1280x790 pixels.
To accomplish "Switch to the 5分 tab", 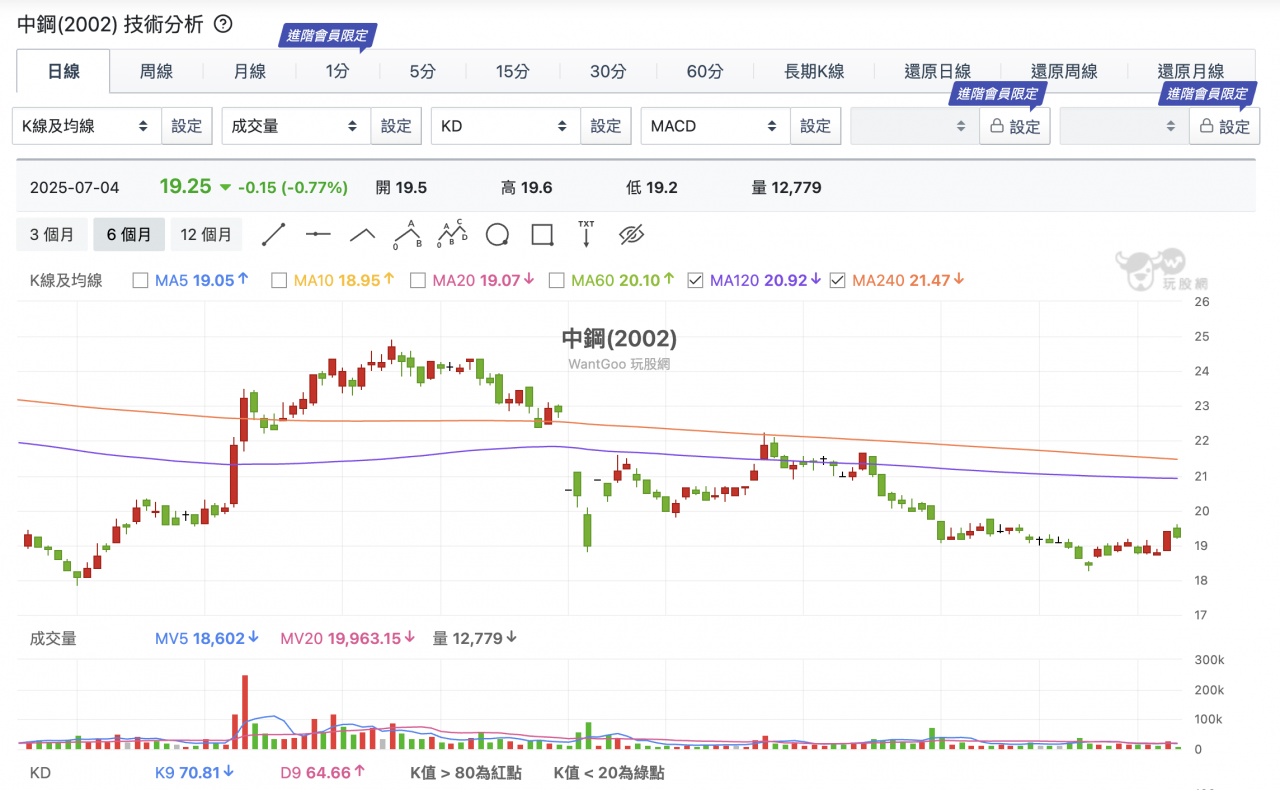I will coord(423,71).
